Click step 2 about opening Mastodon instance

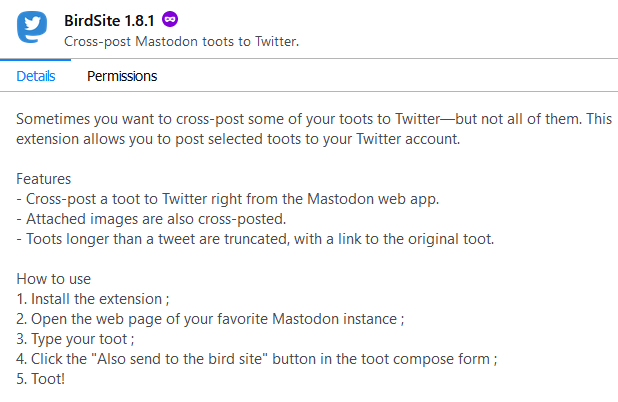tap(210, 319)
